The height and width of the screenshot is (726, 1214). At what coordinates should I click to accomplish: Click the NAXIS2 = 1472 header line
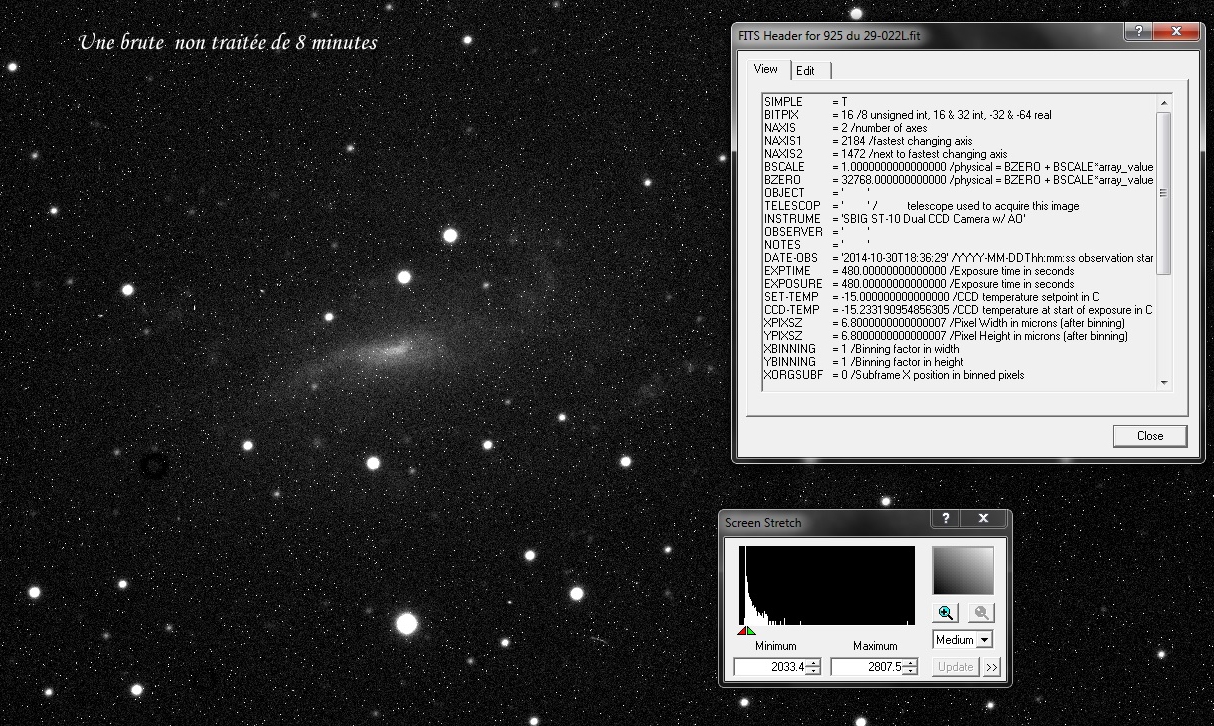click(886, 154)
